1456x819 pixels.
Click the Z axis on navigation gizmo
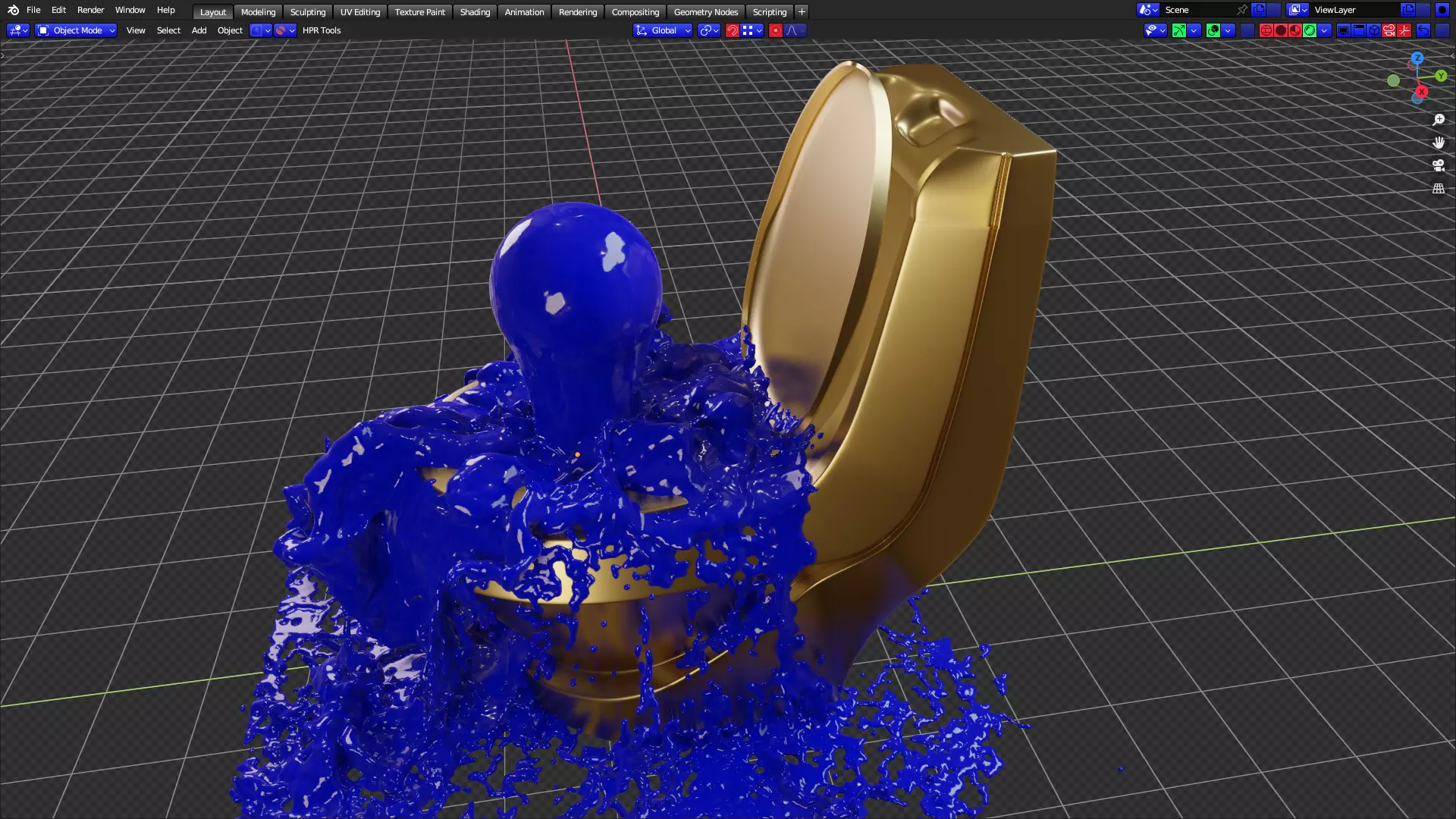[x=1417, y=58]
